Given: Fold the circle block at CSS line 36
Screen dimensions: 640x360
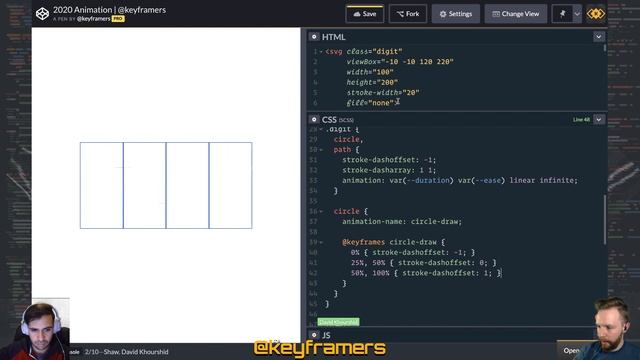Looking at the screenshot, I should click(321, 211).
